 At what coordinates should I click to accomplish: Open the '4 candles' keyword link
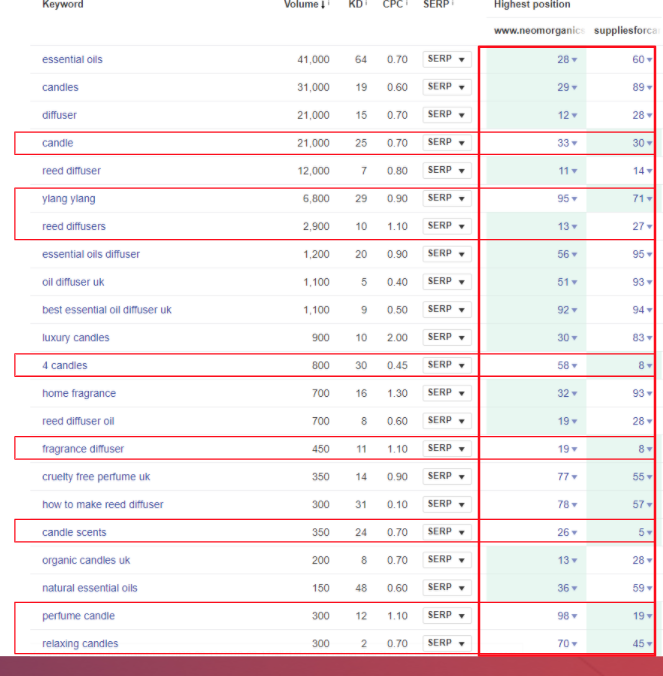pos(65,366)
